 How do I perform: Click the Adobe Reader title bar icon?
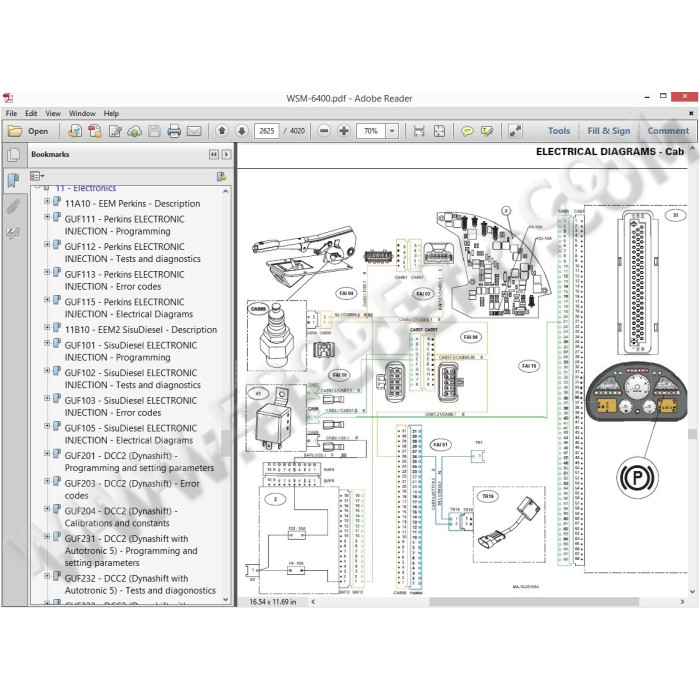pos(8,98)
